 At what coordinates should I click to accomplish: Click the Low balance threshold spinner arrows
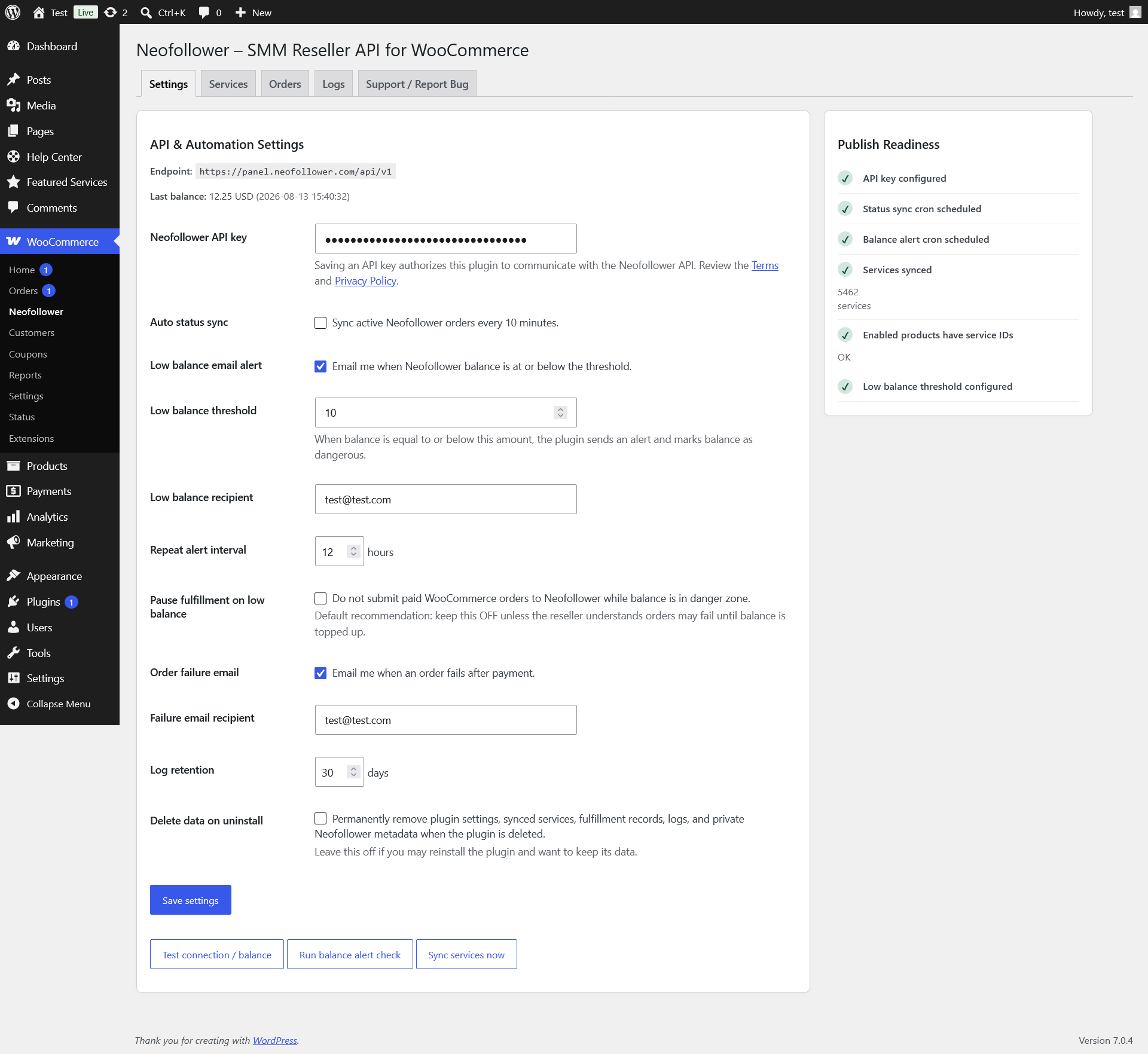(560, 413)
